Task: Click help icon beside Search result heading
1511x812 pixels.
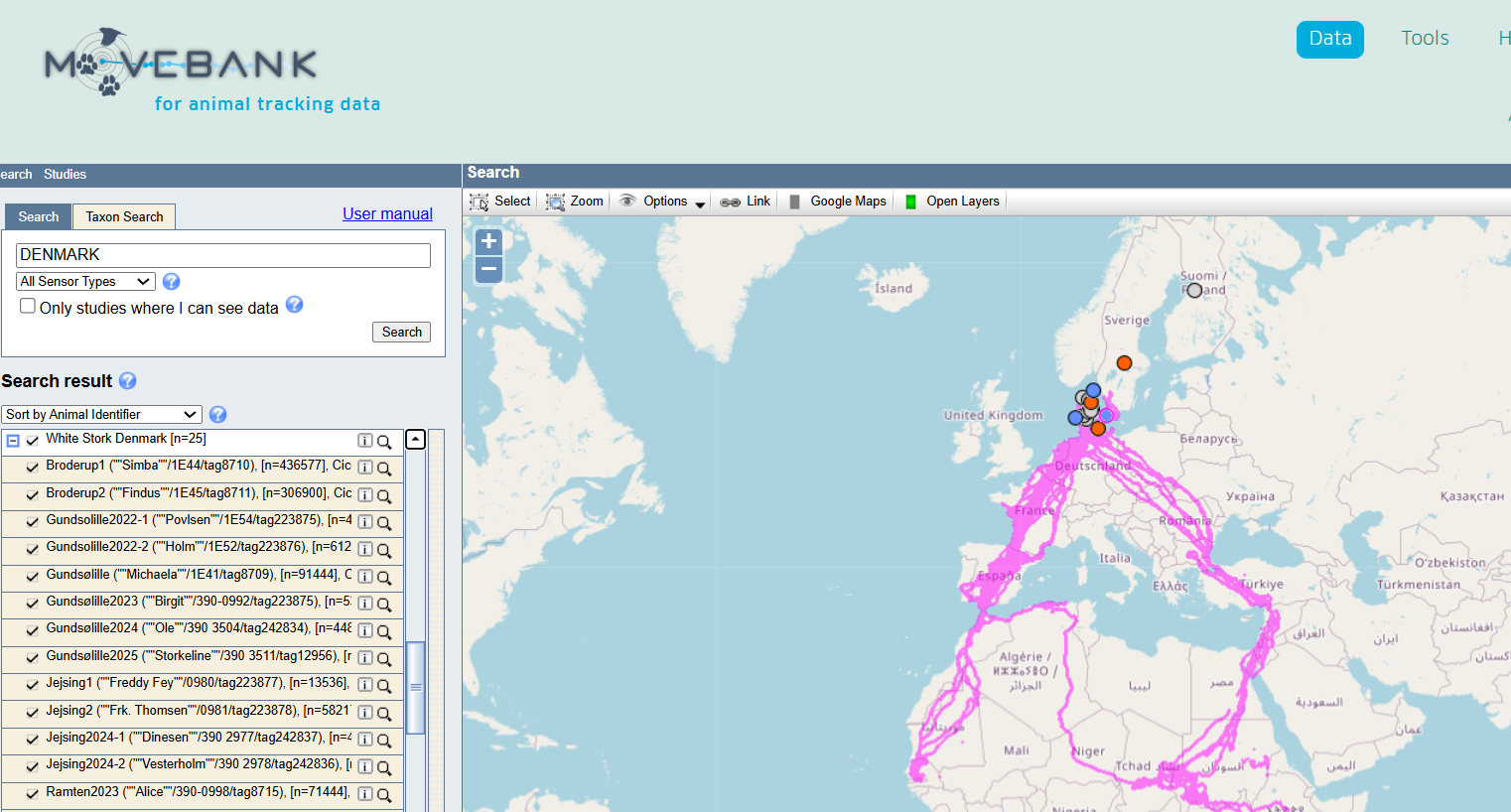Action: click(x=128, y=381)
